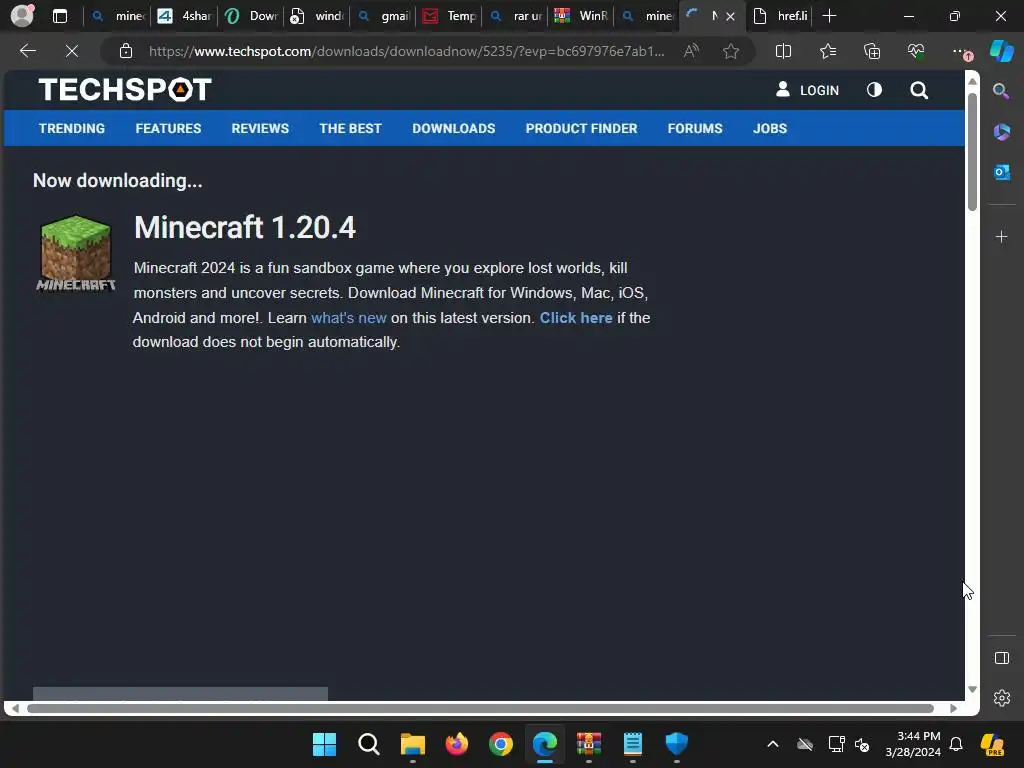Click the LOGIN button
The width and height of the screenshot is (1024, 768).
point(807,90)
